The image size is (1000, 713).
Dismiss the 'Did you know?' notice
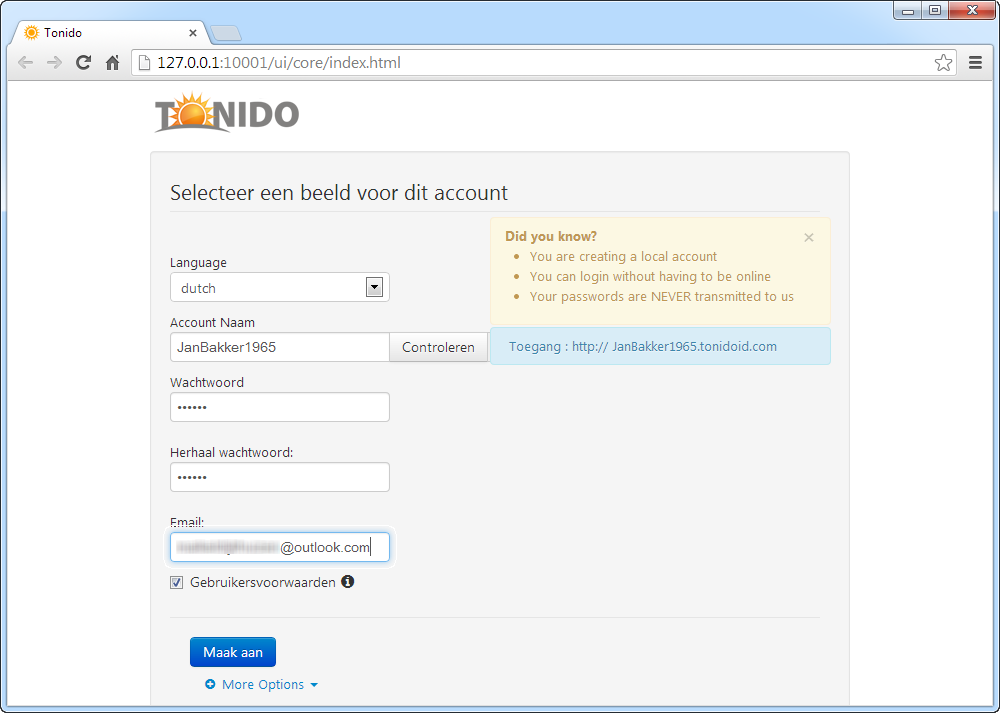click(x=809, y=237)
